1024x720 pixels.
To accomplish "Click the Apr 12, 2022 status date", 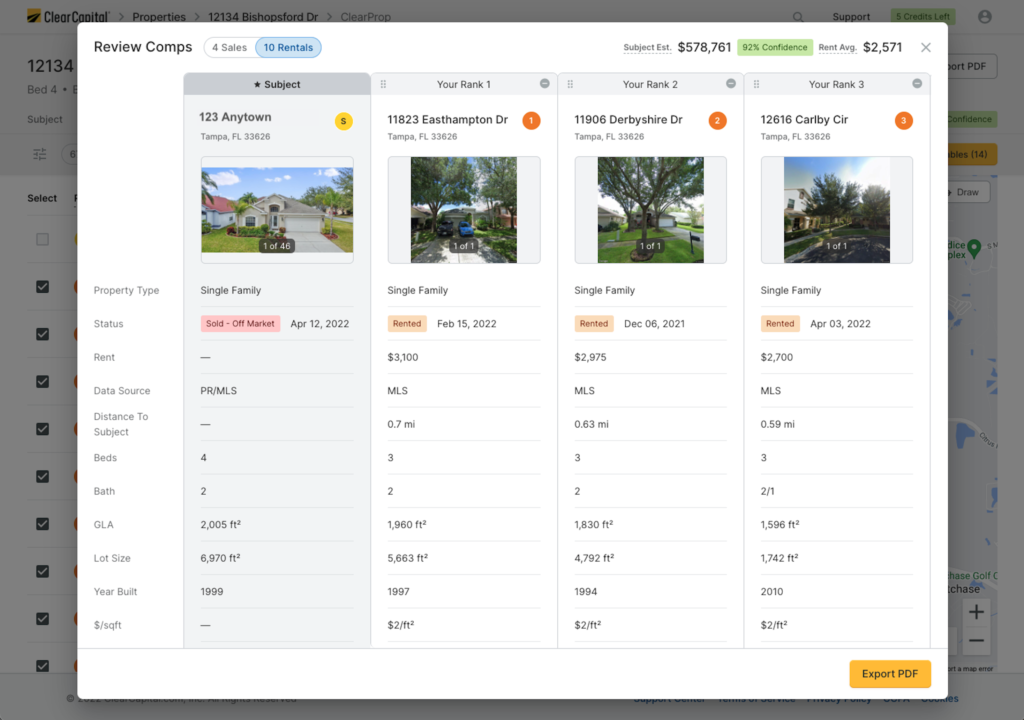I will click(319, 324).
